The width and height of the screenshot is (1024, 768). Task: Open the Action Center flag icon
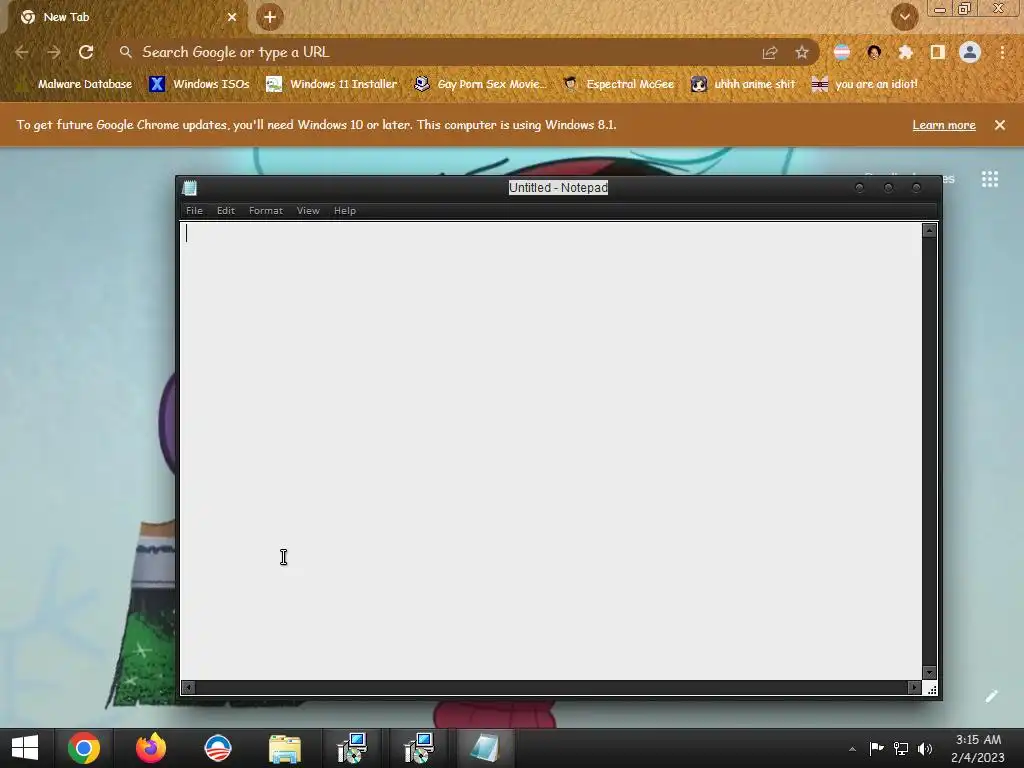point(876,748)
